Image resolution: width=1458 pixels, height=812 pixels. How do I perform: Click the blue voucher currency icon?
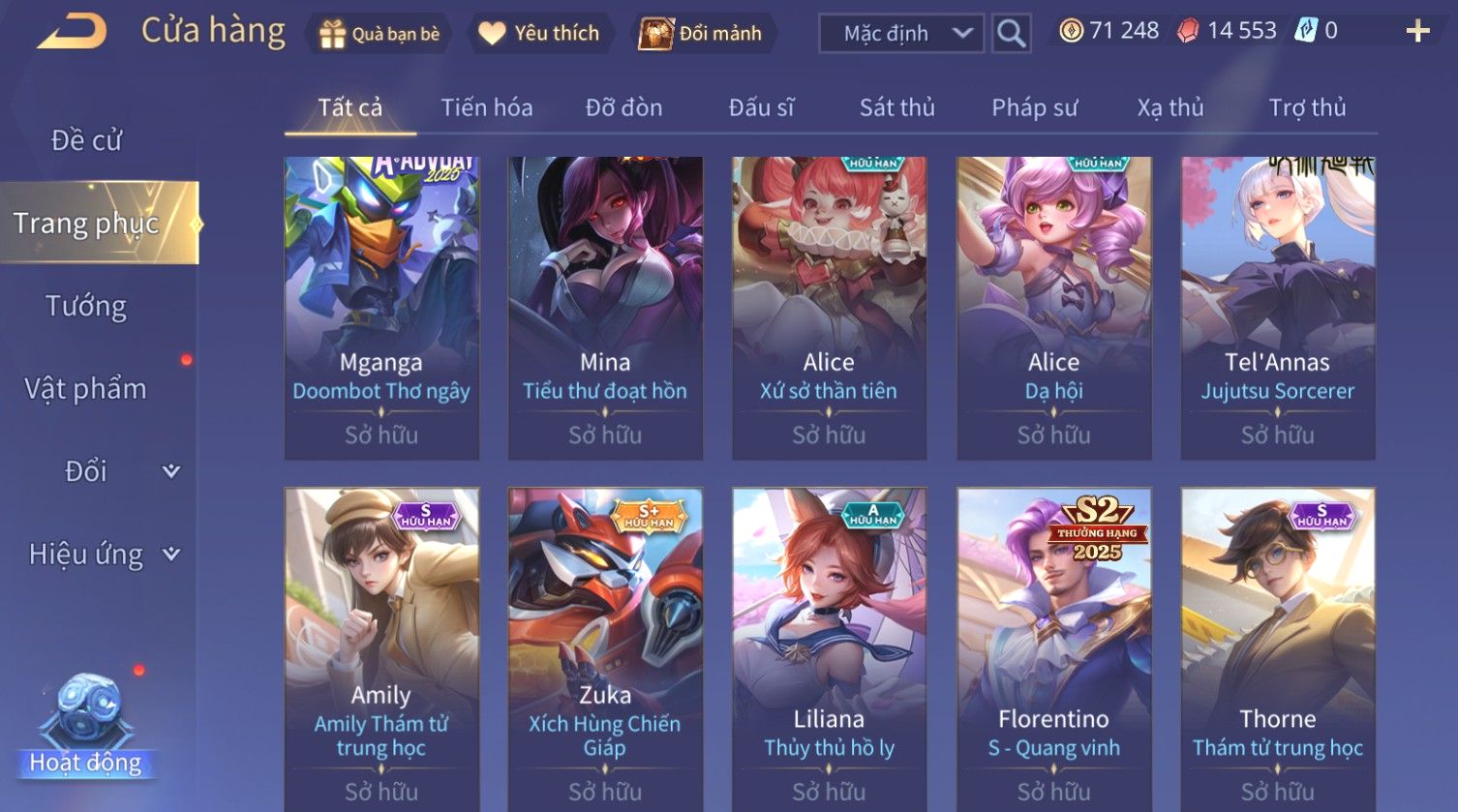(x=1306, y=31)
